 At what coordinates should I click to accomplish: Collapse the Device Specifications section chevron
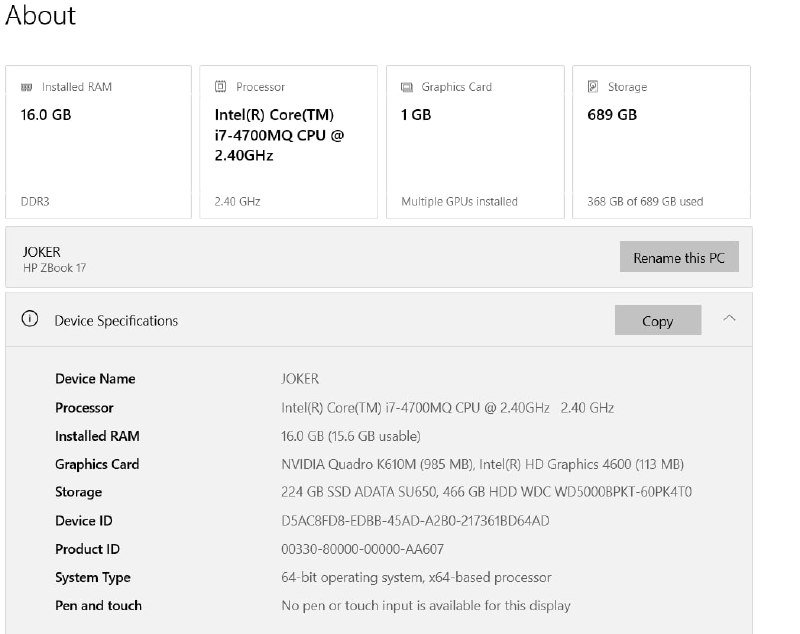point(729,318)
